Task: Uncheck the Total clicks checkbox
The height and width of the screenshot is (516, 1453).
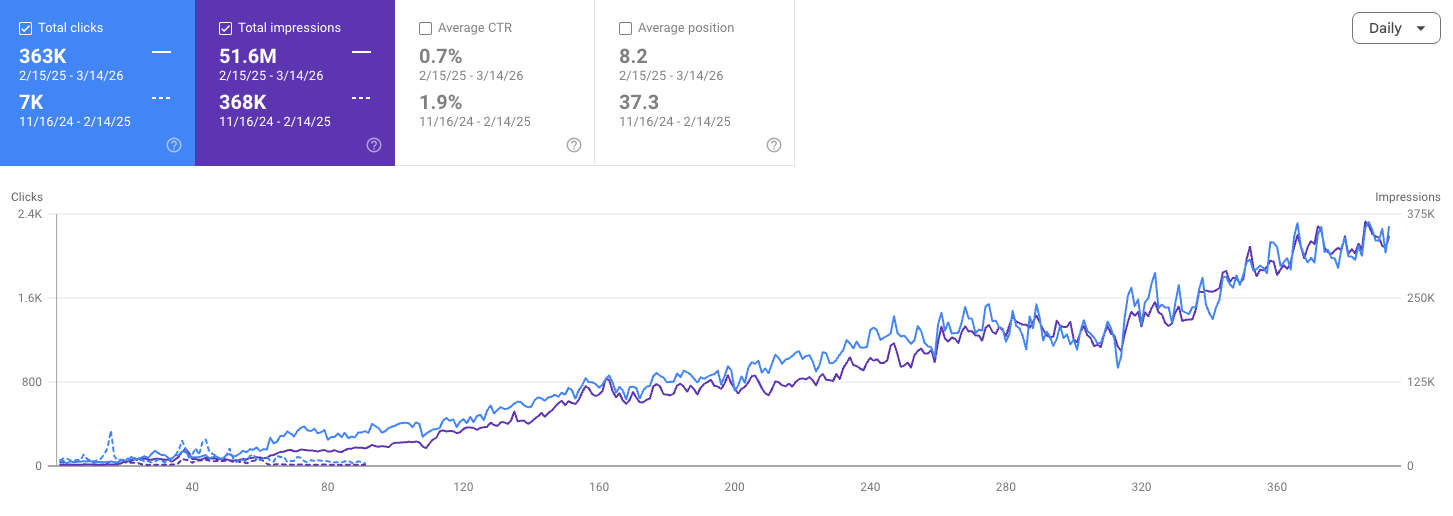Action: [x=26, y=28]
